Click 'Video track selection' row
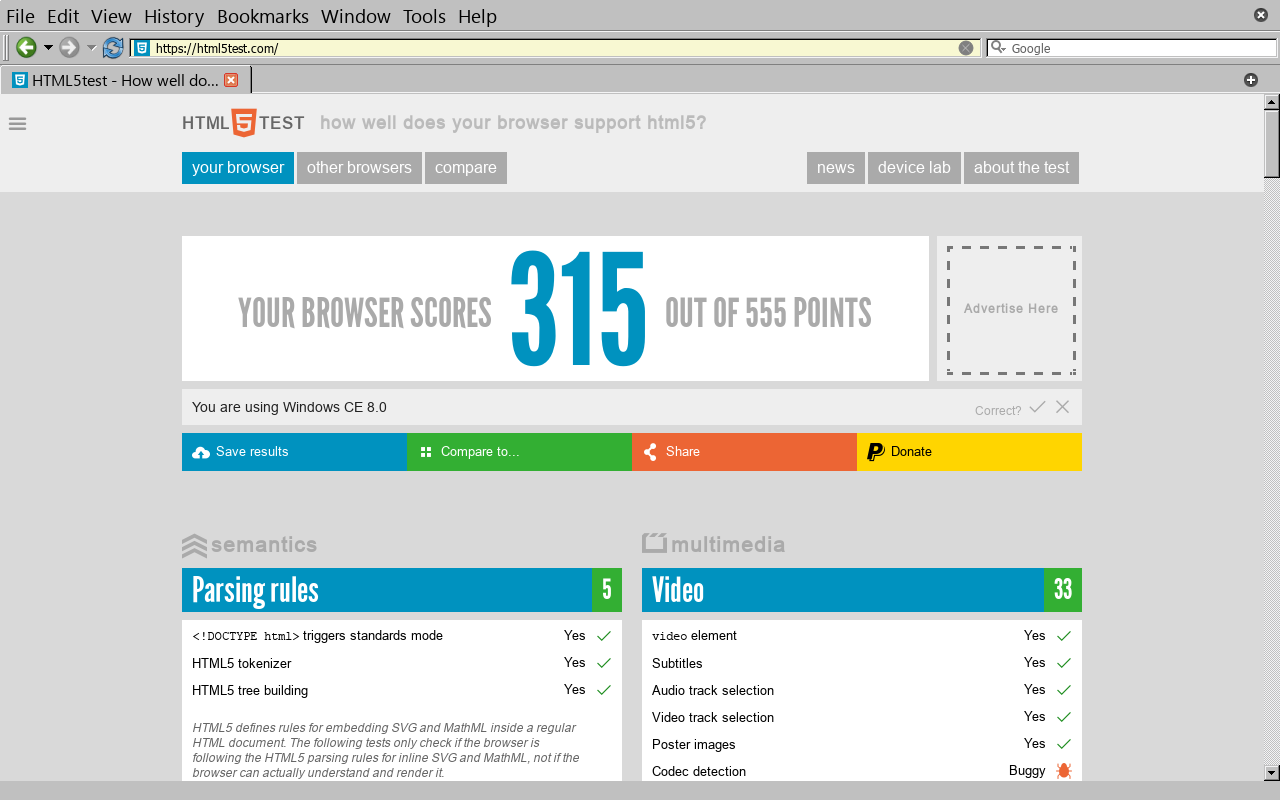Image resolution: width=1280 pixels, height=800 pixels. point(862,717)
